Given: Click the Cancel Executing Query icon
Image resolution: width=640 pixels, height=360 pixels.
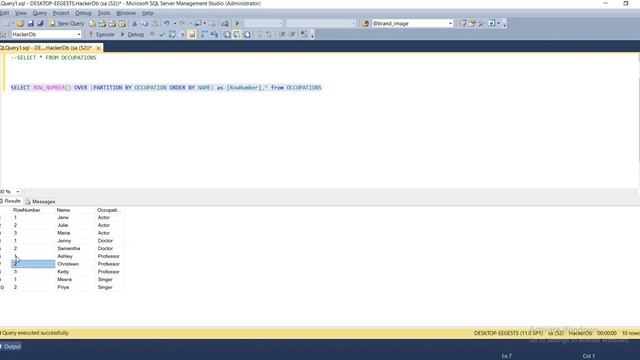Looking at the screenshot, I should 152,34.
